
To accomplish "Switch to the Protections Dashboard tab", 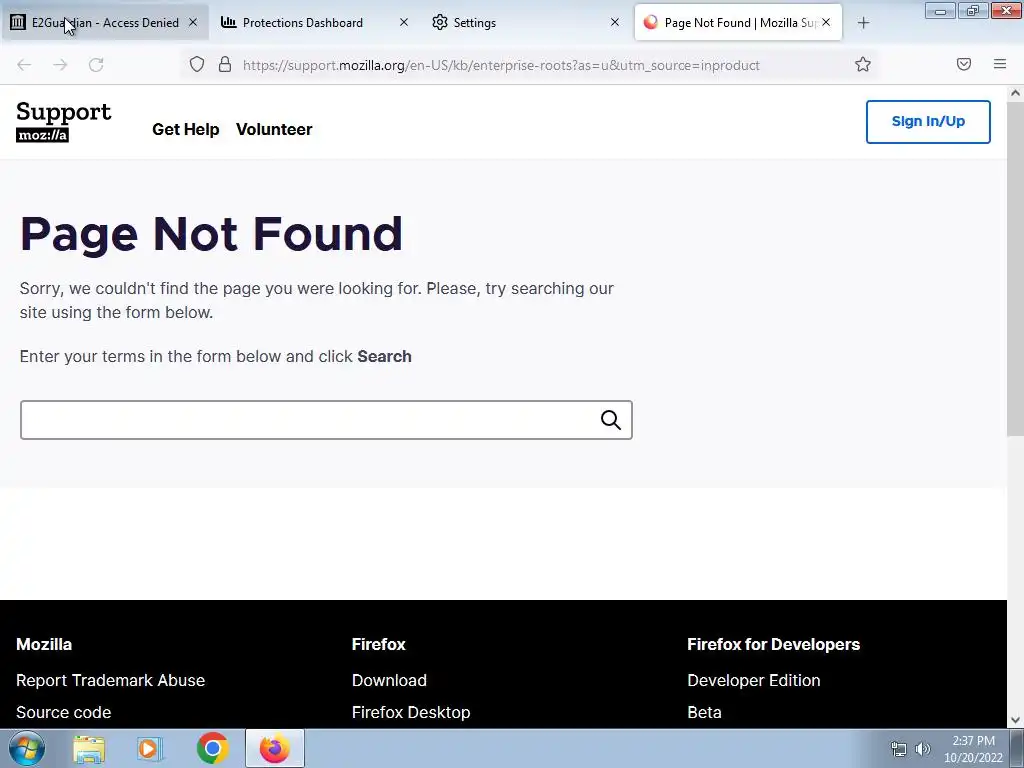I will click(x=315, y=22).
